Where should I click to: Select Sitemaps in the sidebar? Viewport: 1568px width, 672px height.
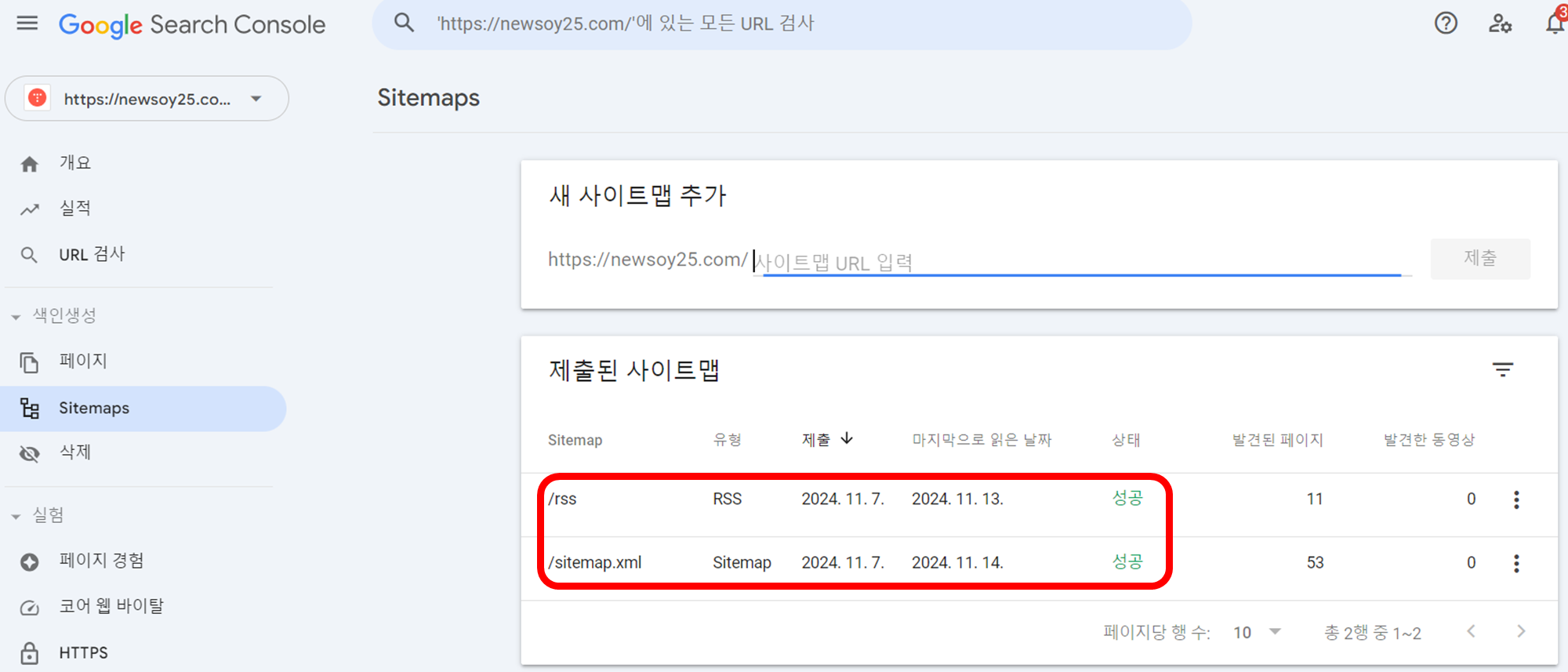pyautogui.click(x=143, y=408)
